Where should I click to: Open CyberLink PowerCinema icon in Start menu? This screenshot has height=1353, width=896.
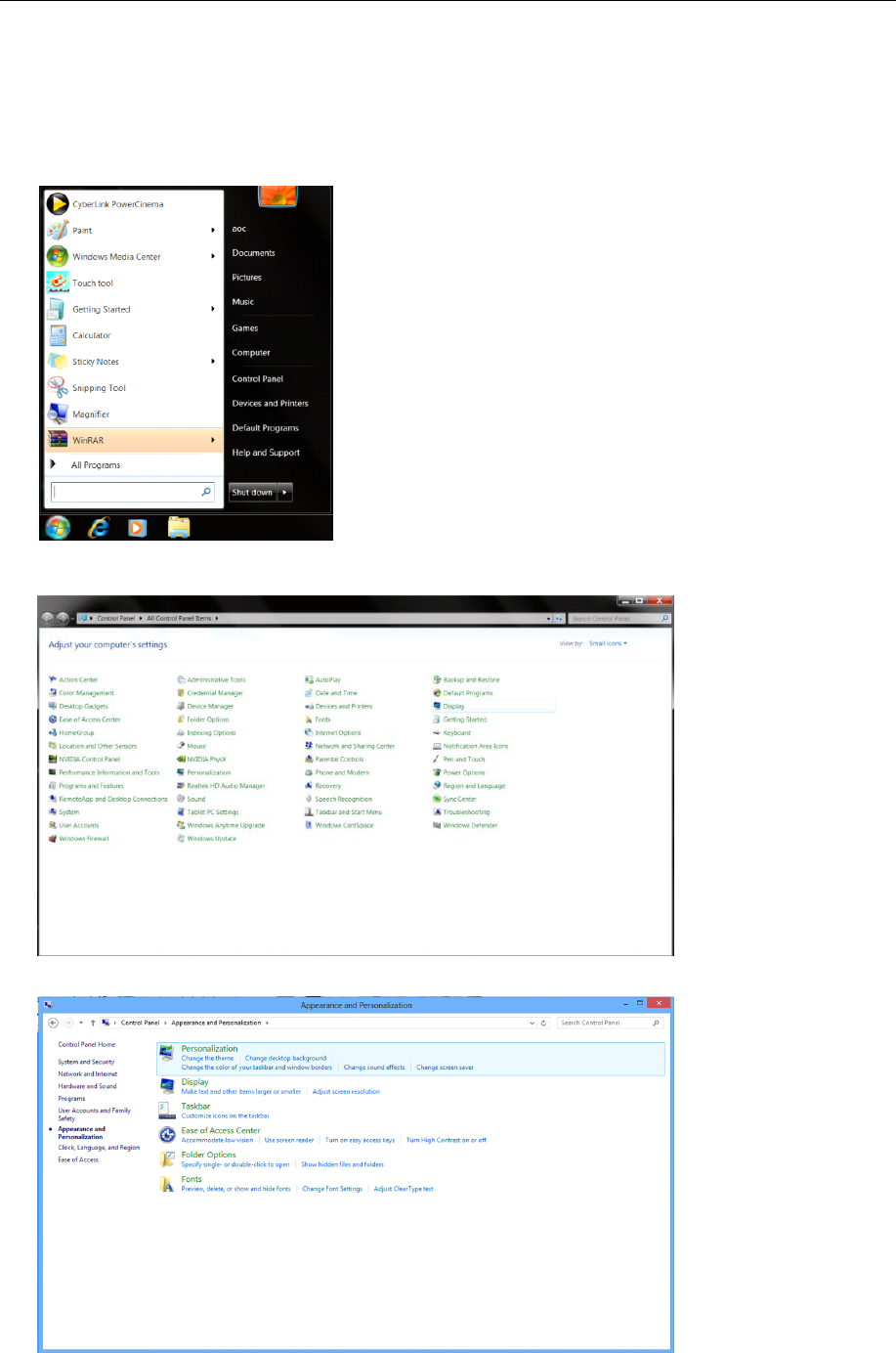click(x=58, y=203)
